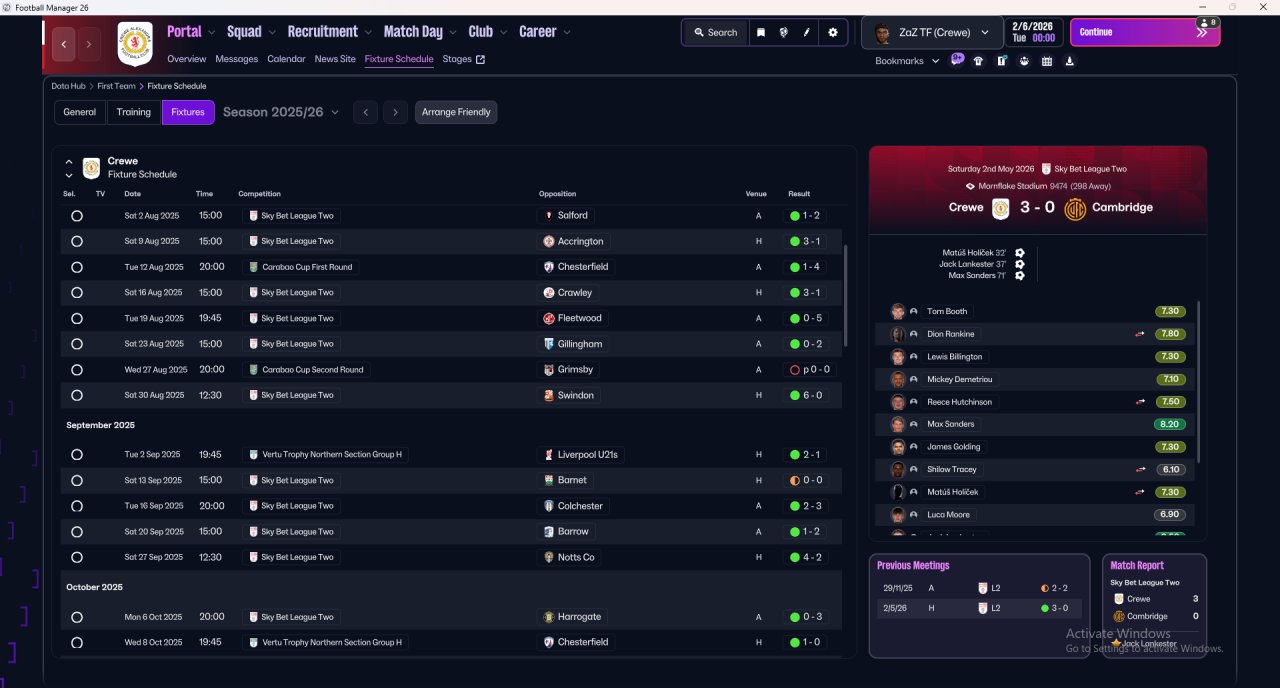Open the Season 2025/26 dropdown
Screen dimensions: 1280x688
281,112
